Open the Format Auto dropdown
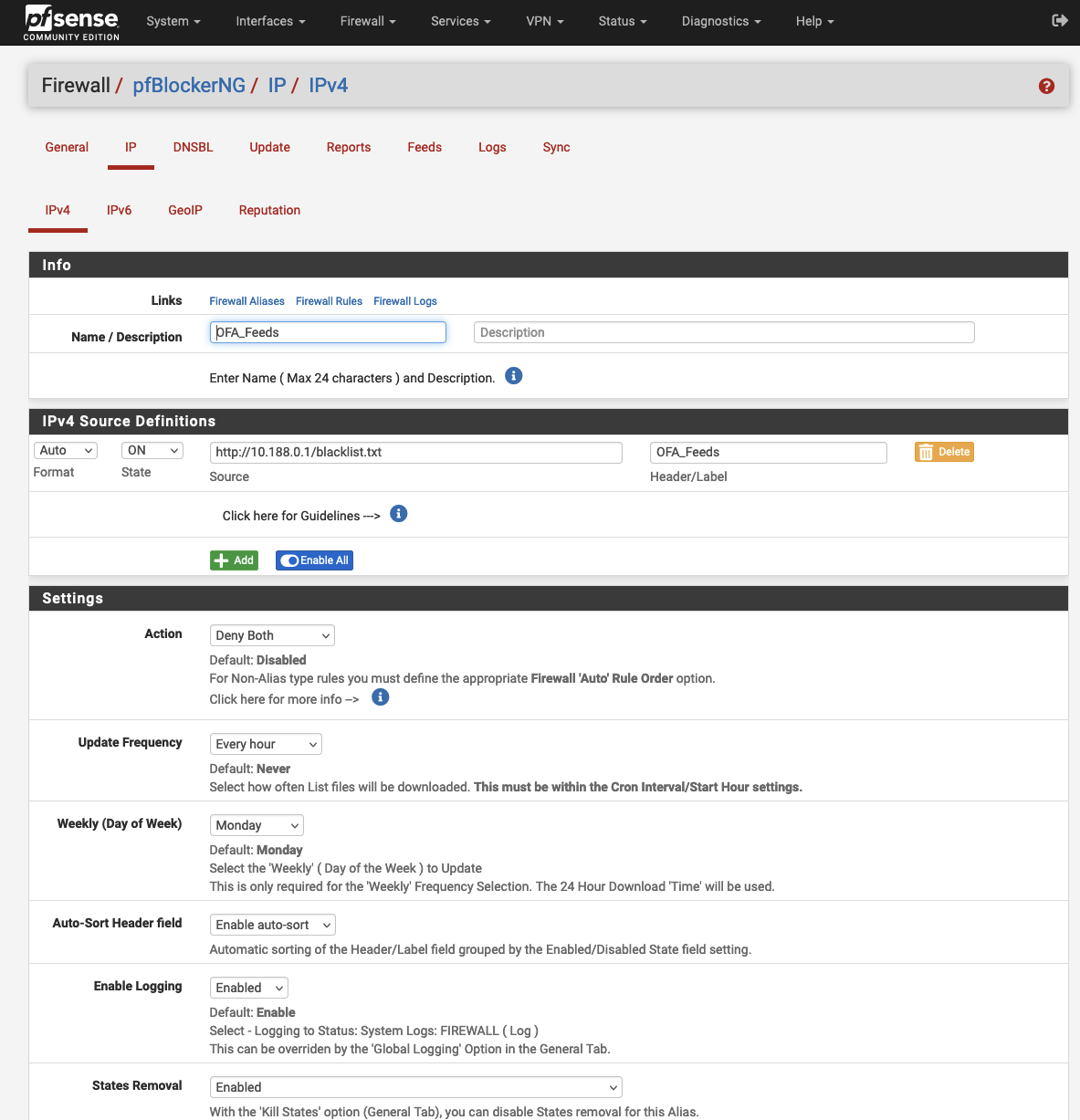This screenshot has width=1080, height=1120. pos(66,451)
